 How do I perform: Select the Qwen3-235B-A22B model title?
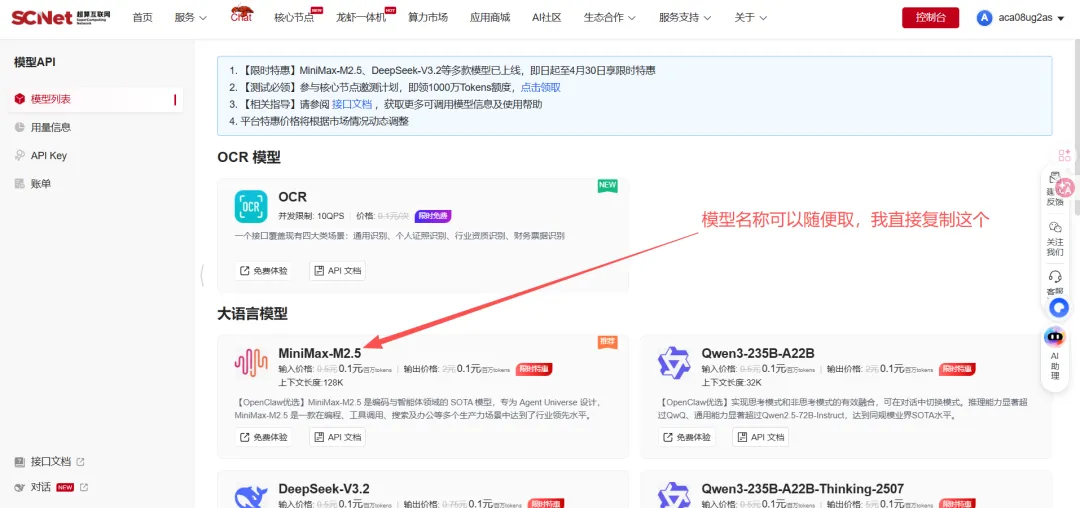click(758, 353)
